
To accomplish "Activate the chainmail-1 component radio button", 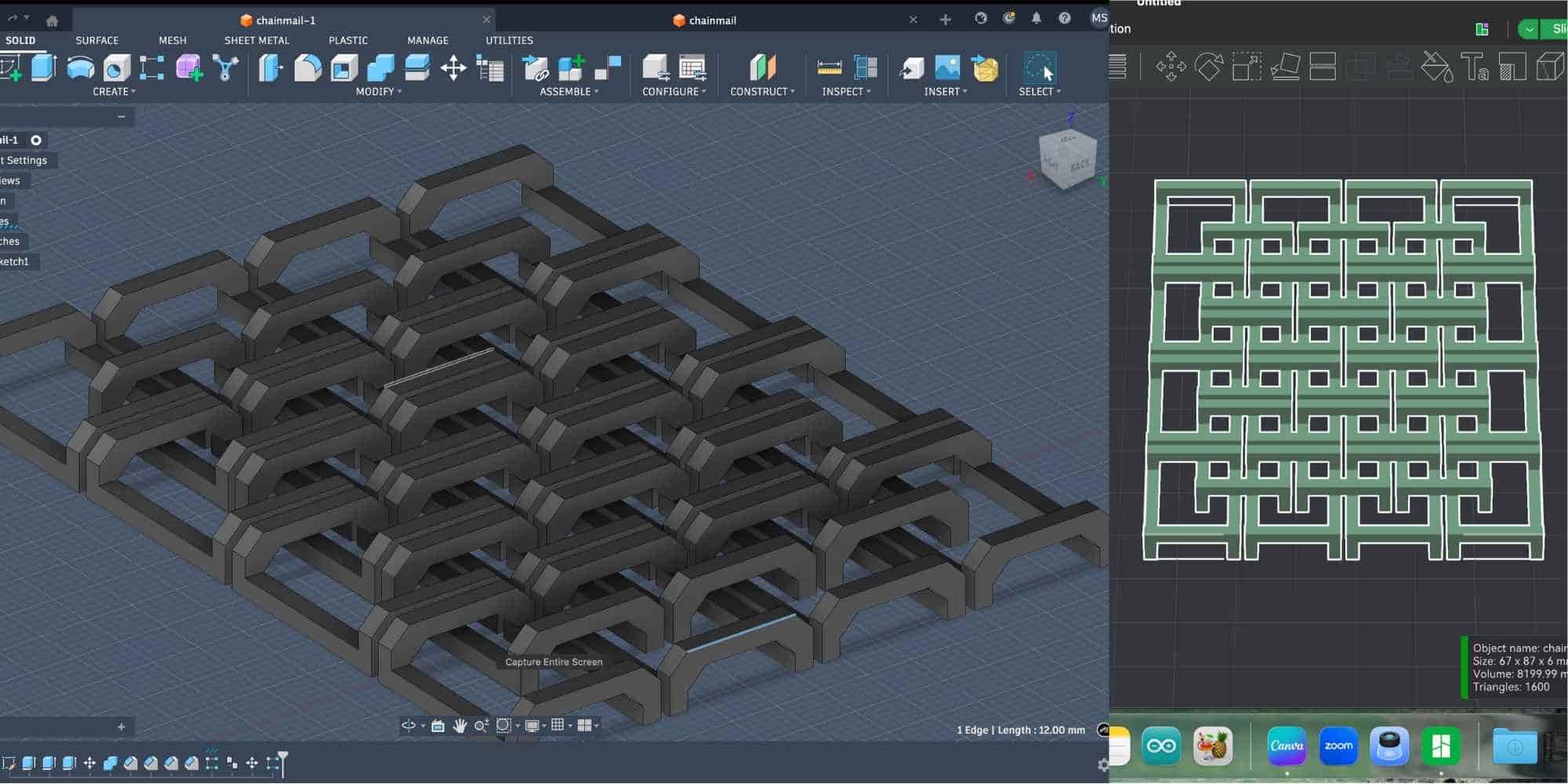I will point(36,140).
